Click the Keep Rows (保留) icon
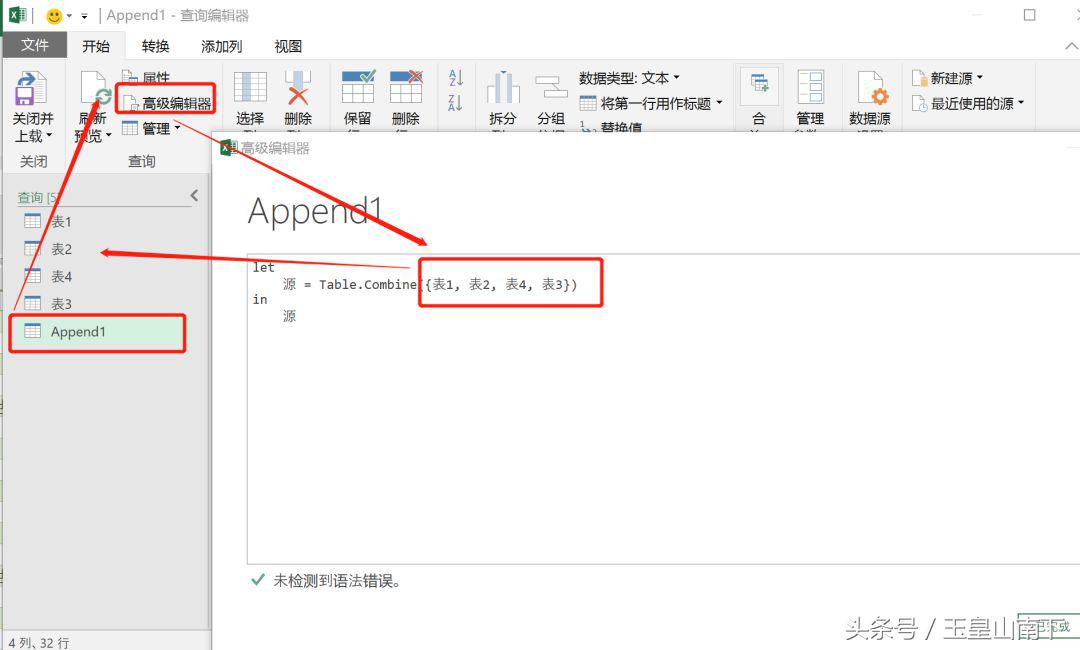This screenshot has width=1080, height=650. click(x=358, y=87)
